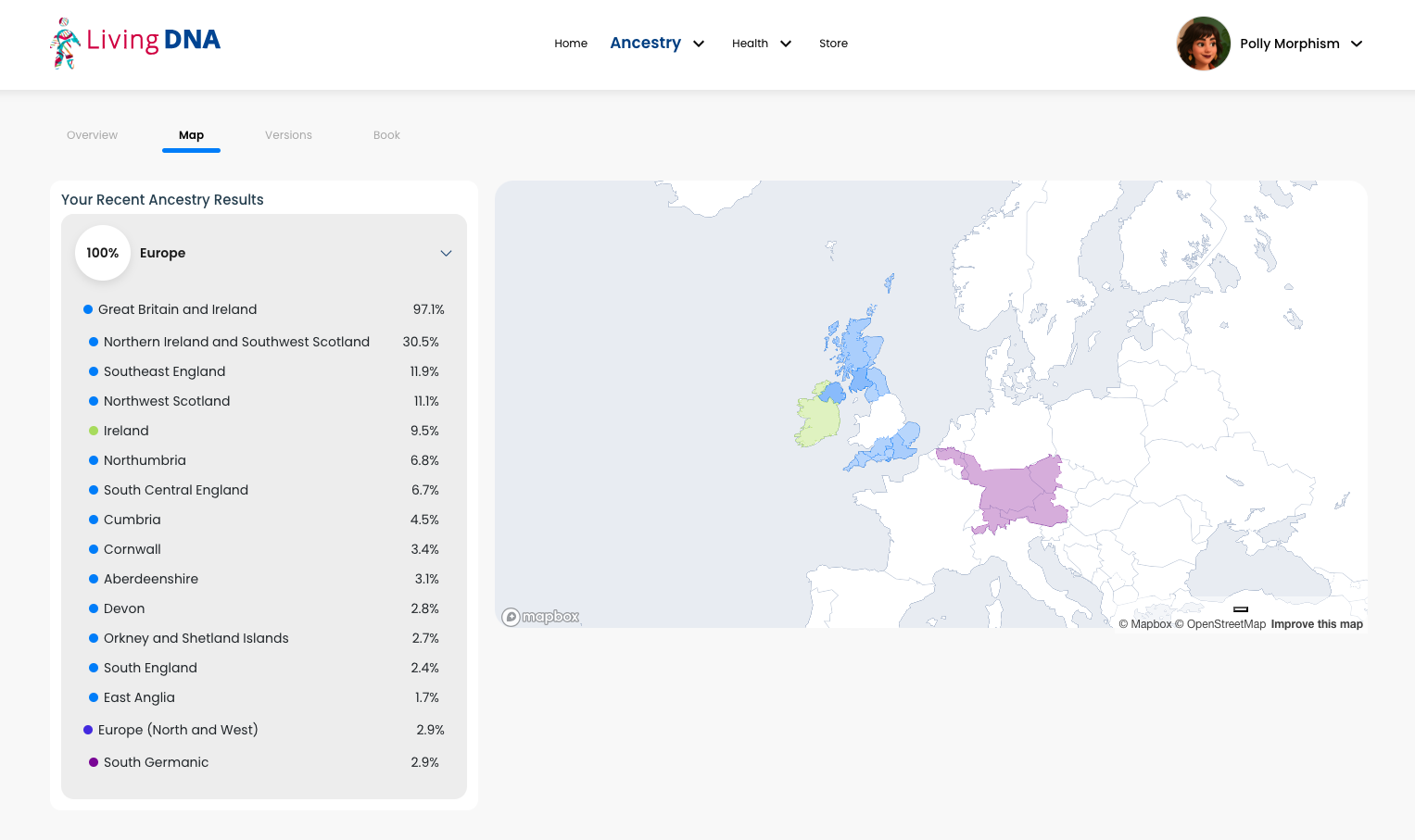Select the South England row
Viewport: 1415px width, 840px height.
tap(264, 668)
